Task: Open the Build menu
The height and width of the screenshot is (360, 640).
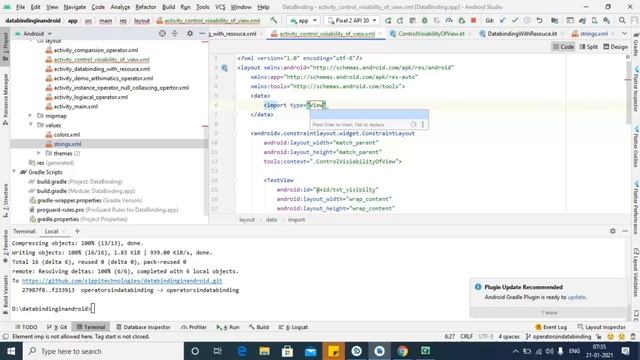Action: coord(168,7)
